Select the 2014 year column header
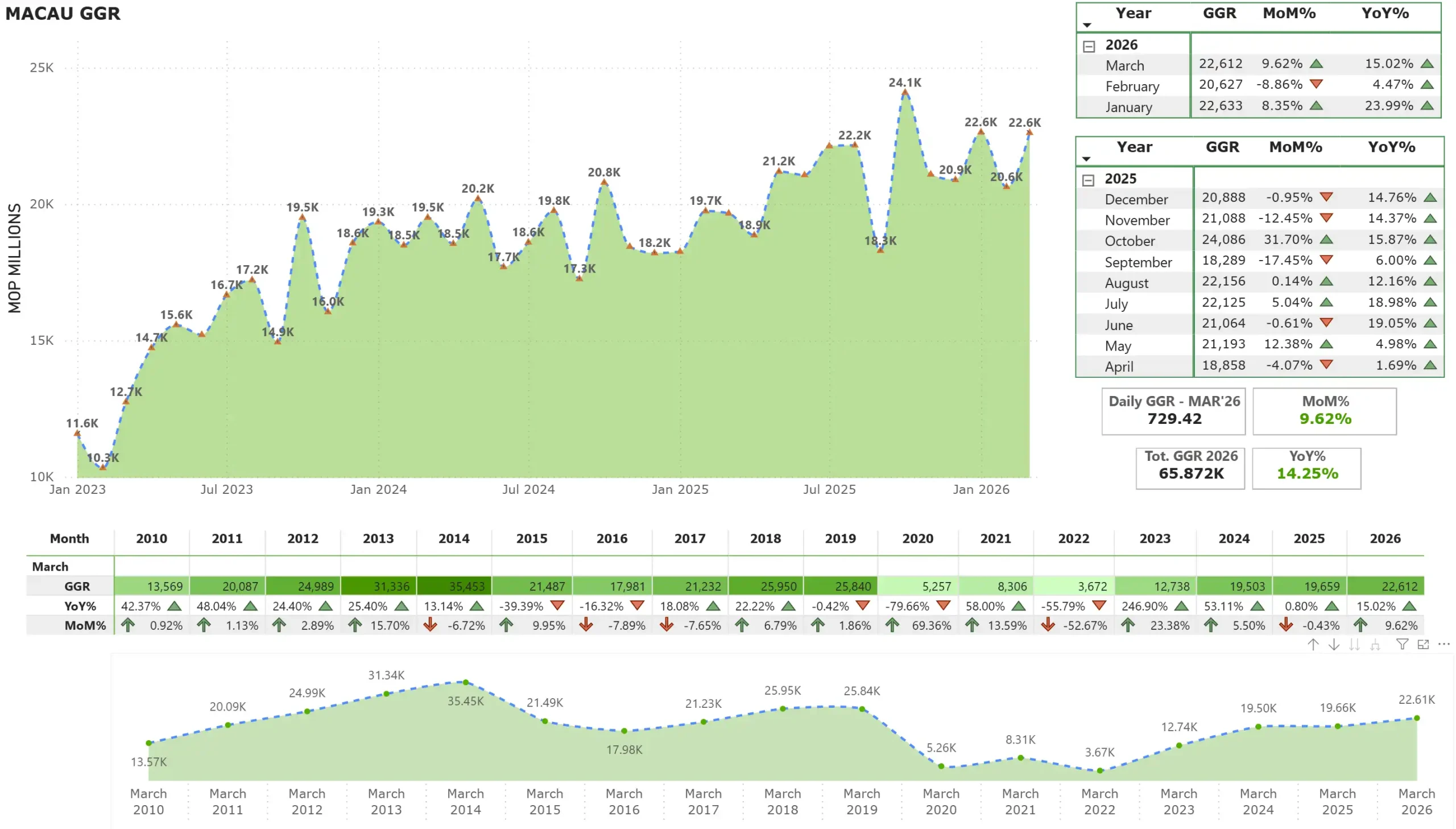This screenshot has width=1456, height=829. pyautogui.click(x=453, y=539)
